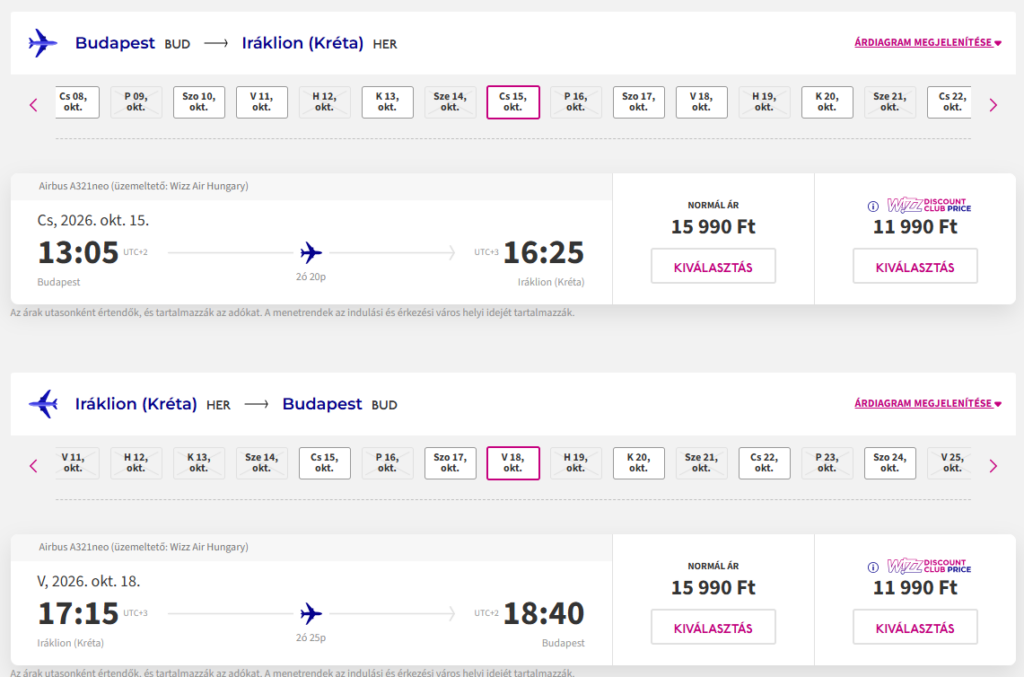1024x677 pixels.
Task: Select outbound date V 11, okt.
Action: click(262, 102)
